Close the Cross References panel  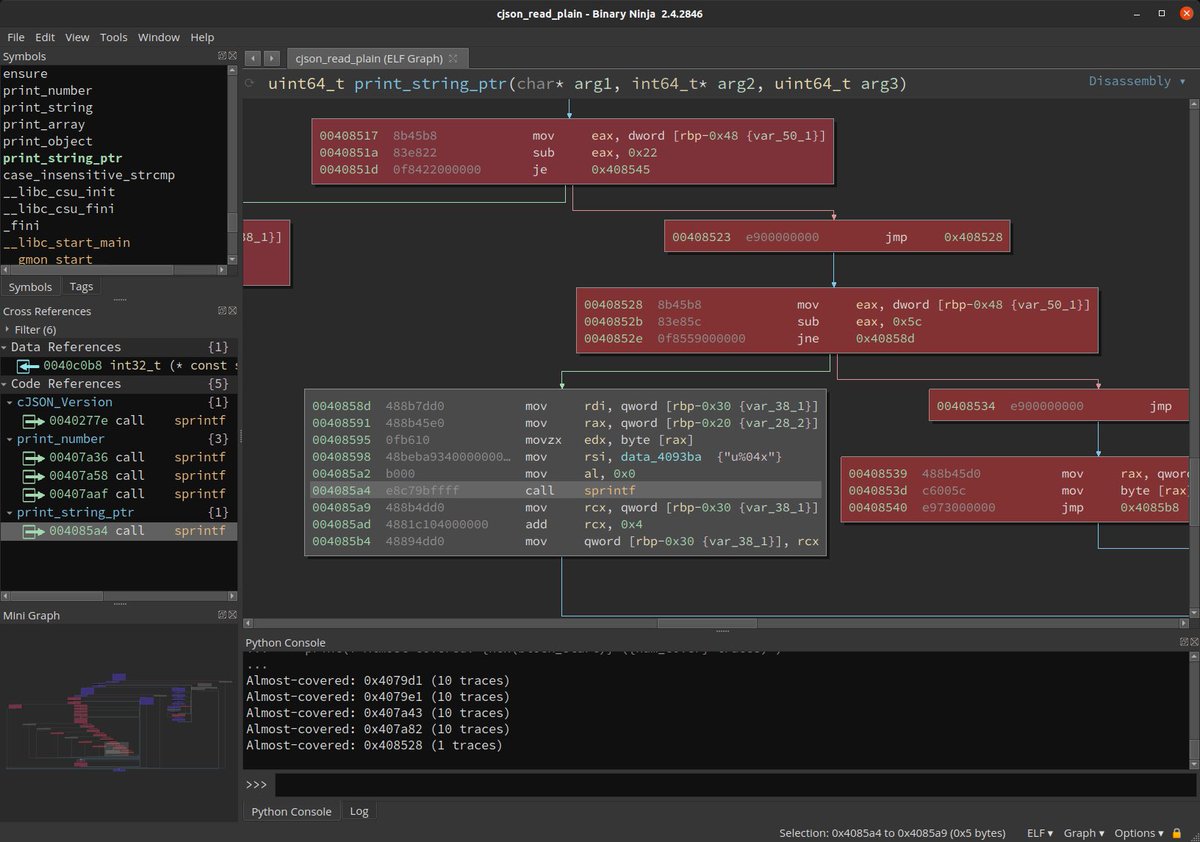tap(232, 311)
